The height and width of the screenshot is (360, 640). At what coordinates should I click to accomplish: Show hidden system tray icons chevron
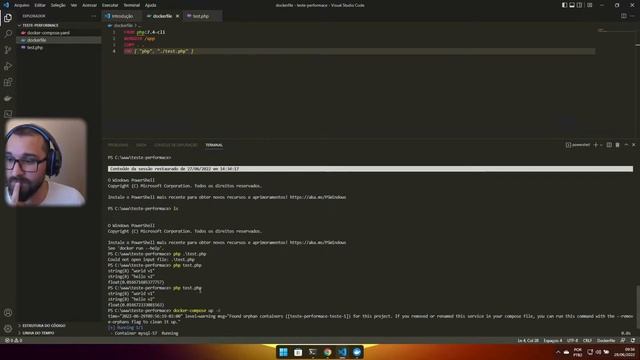tap(558, 352)
